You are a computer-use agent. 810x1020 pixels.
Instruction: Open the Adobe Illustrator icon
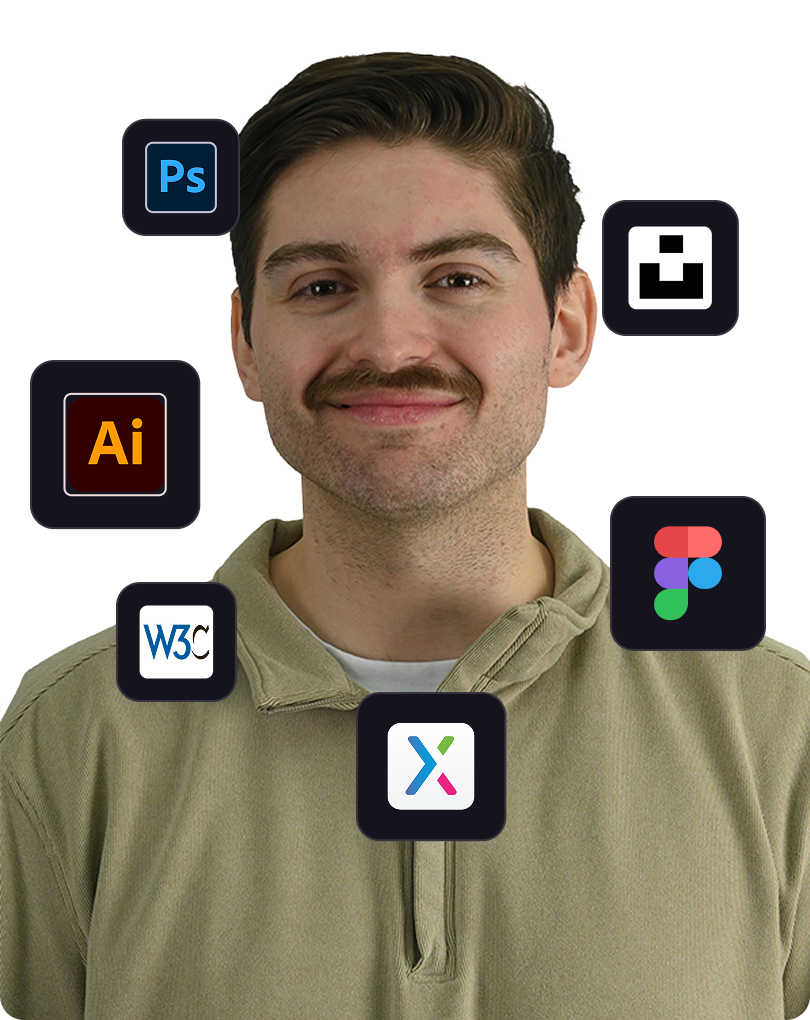[115, 444]
